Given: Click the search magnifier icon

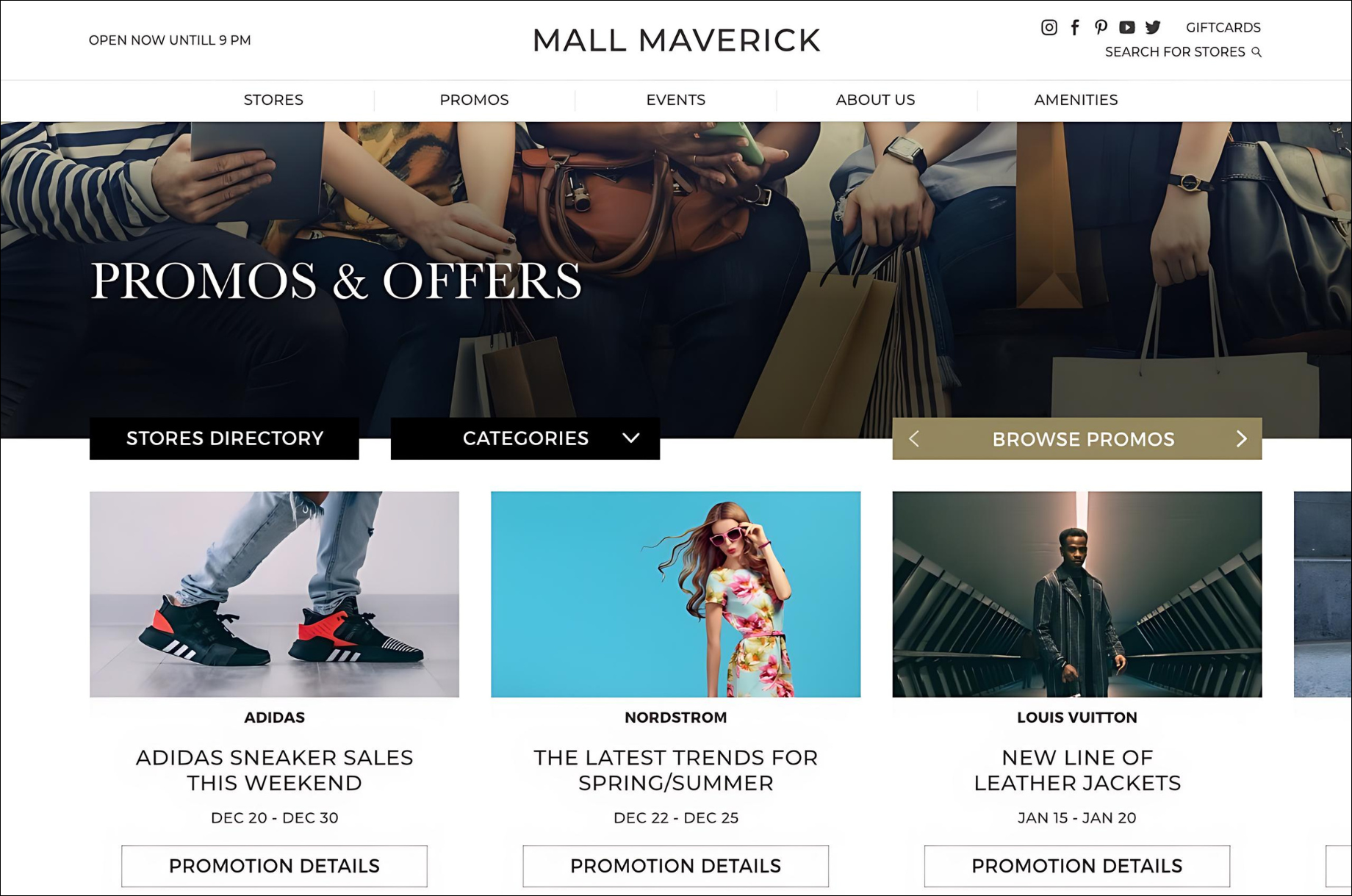Looking at the screenshot, I should click(x=1256, y=52).
